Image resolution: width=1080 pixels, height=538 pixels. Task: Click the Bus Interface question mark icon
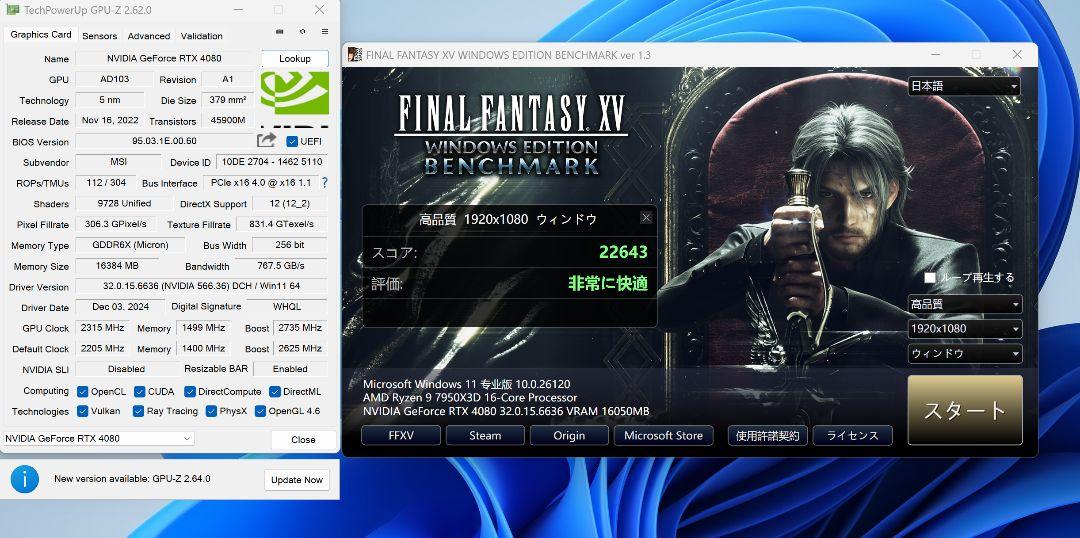pos(325,183)
